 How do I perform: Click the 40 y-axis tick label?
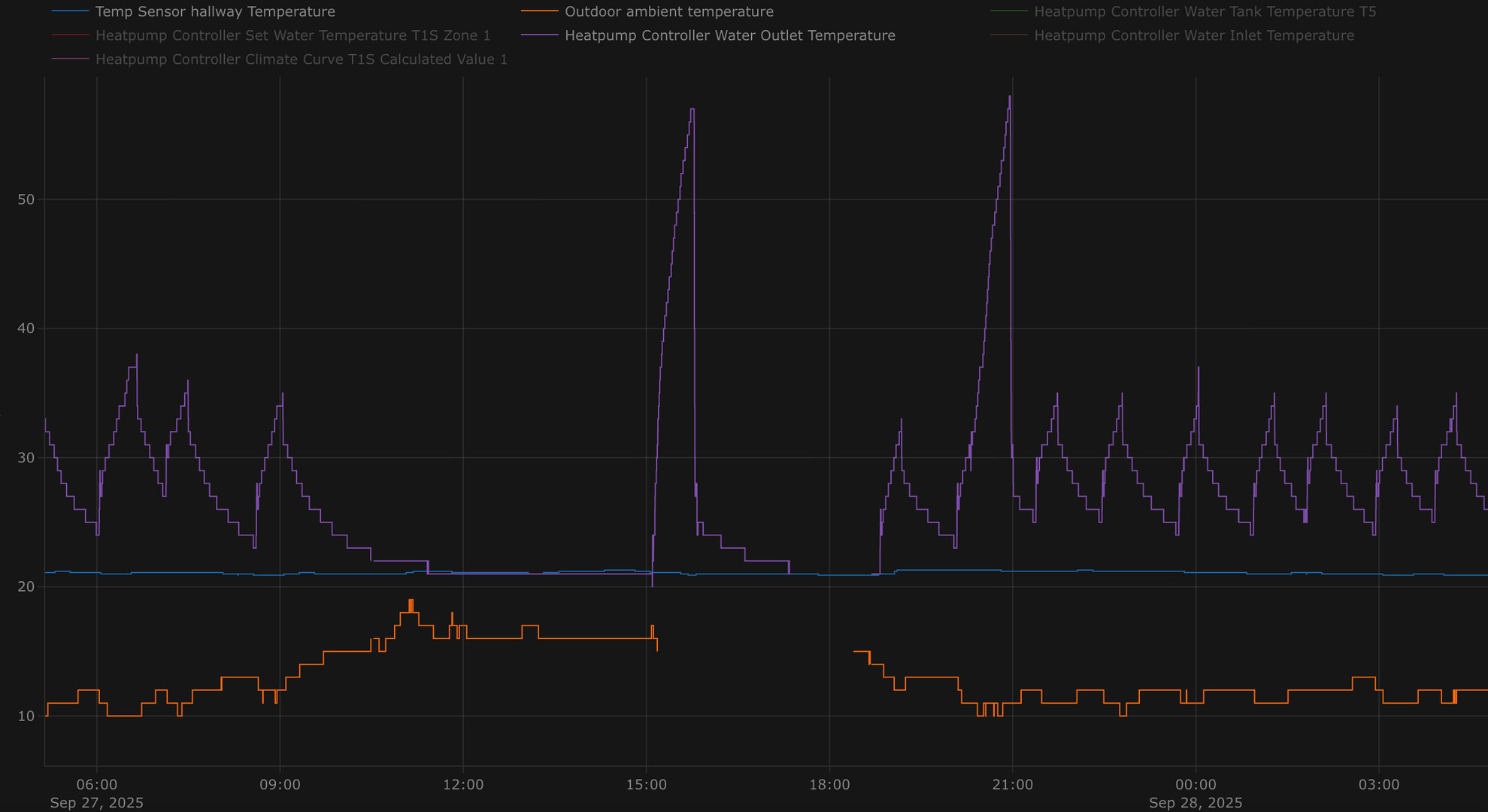click(x=26, y=329)
